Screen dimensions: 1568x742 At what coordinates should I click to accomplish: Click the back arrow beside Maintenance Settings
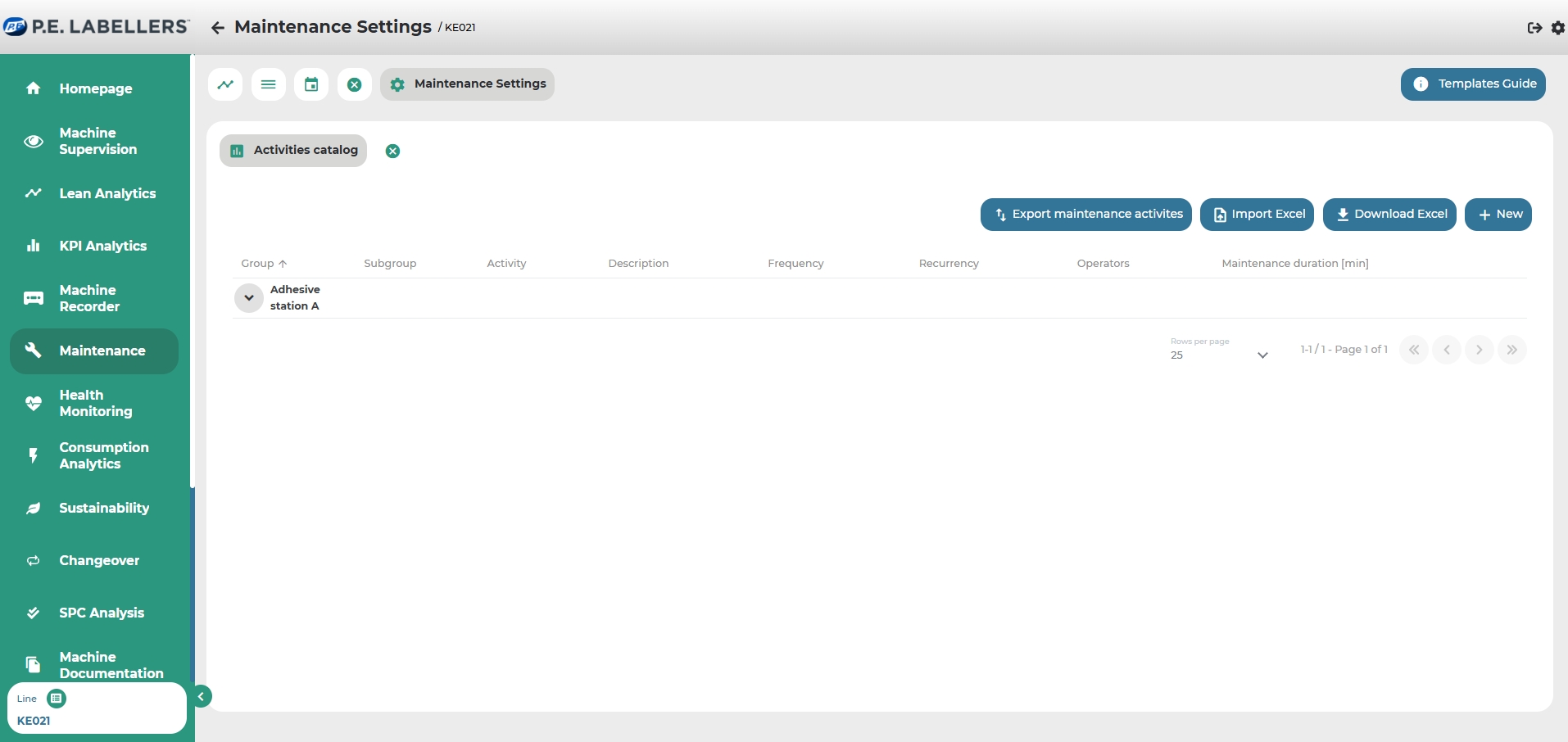point(217,28)
